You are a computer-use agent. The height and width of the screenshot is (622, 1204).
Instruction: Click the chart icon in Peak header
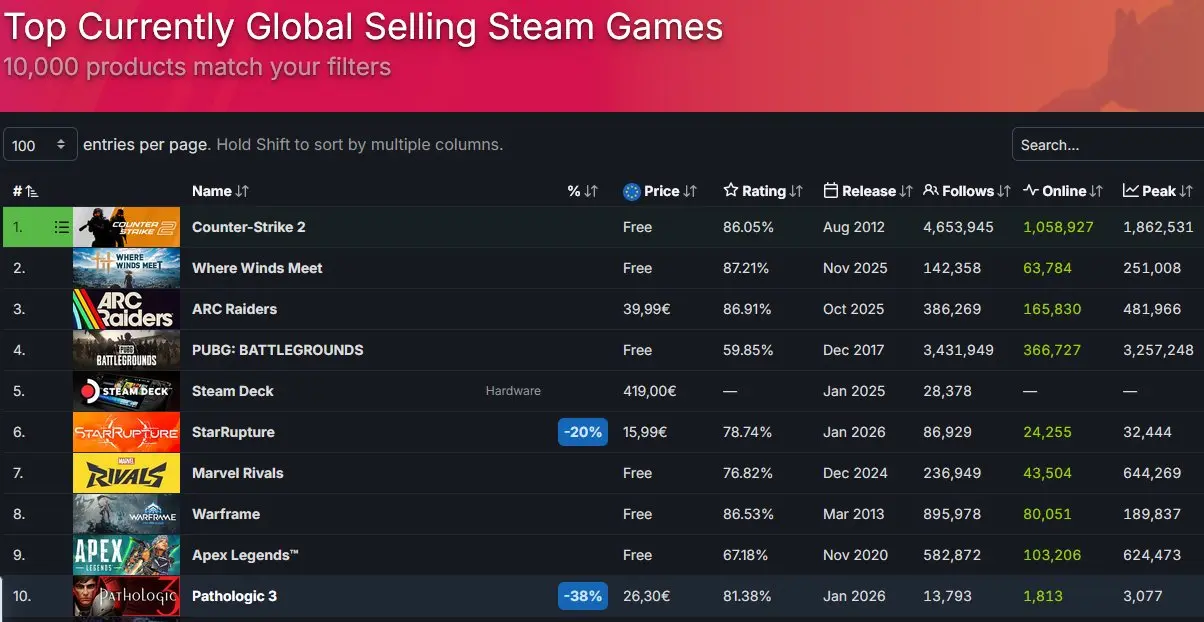pos(1131,191)
